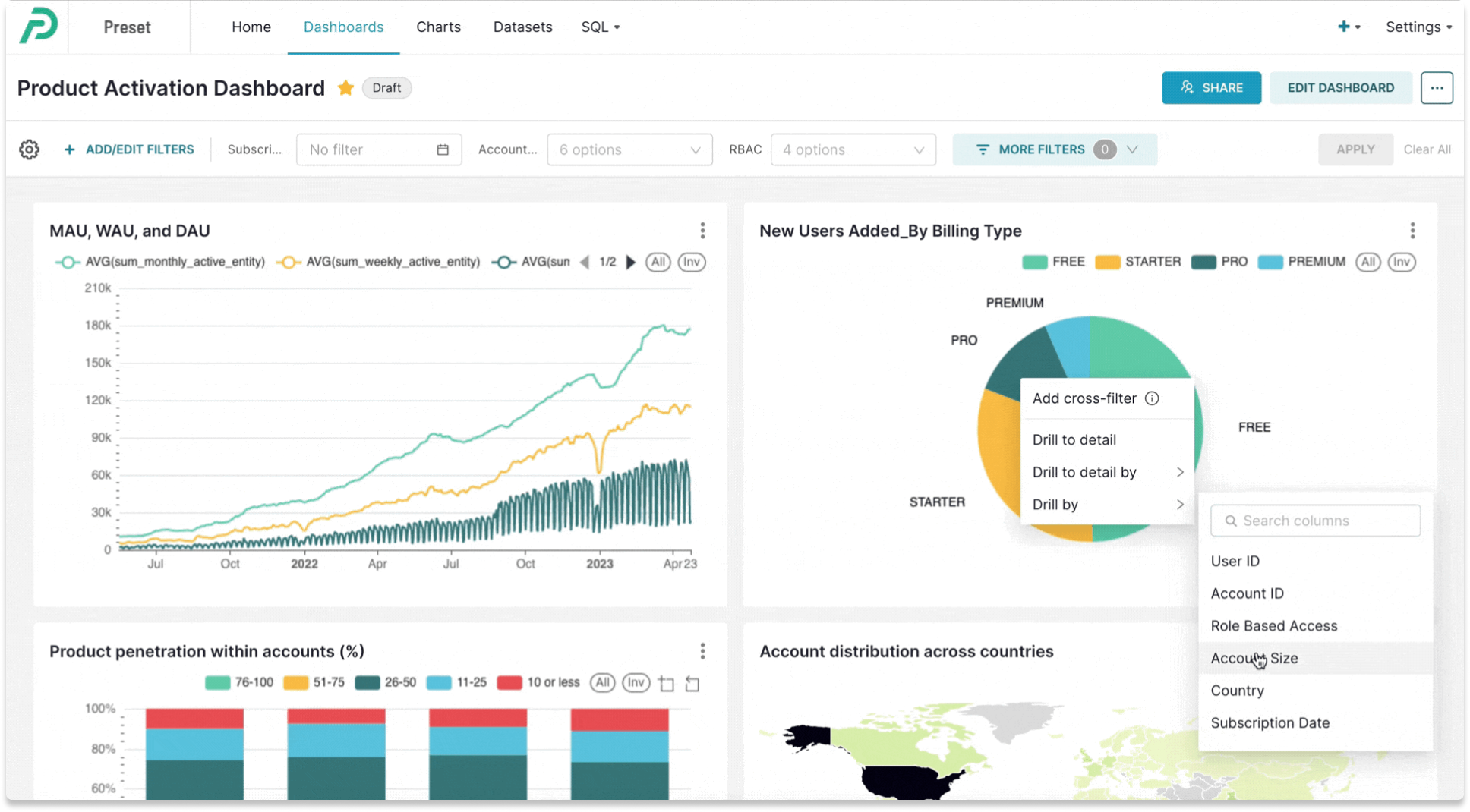Click the plus icon in the top navigation bar
Viewport: 1470px width, 812px height.
pyautogui.click(x=1342, y=26)
